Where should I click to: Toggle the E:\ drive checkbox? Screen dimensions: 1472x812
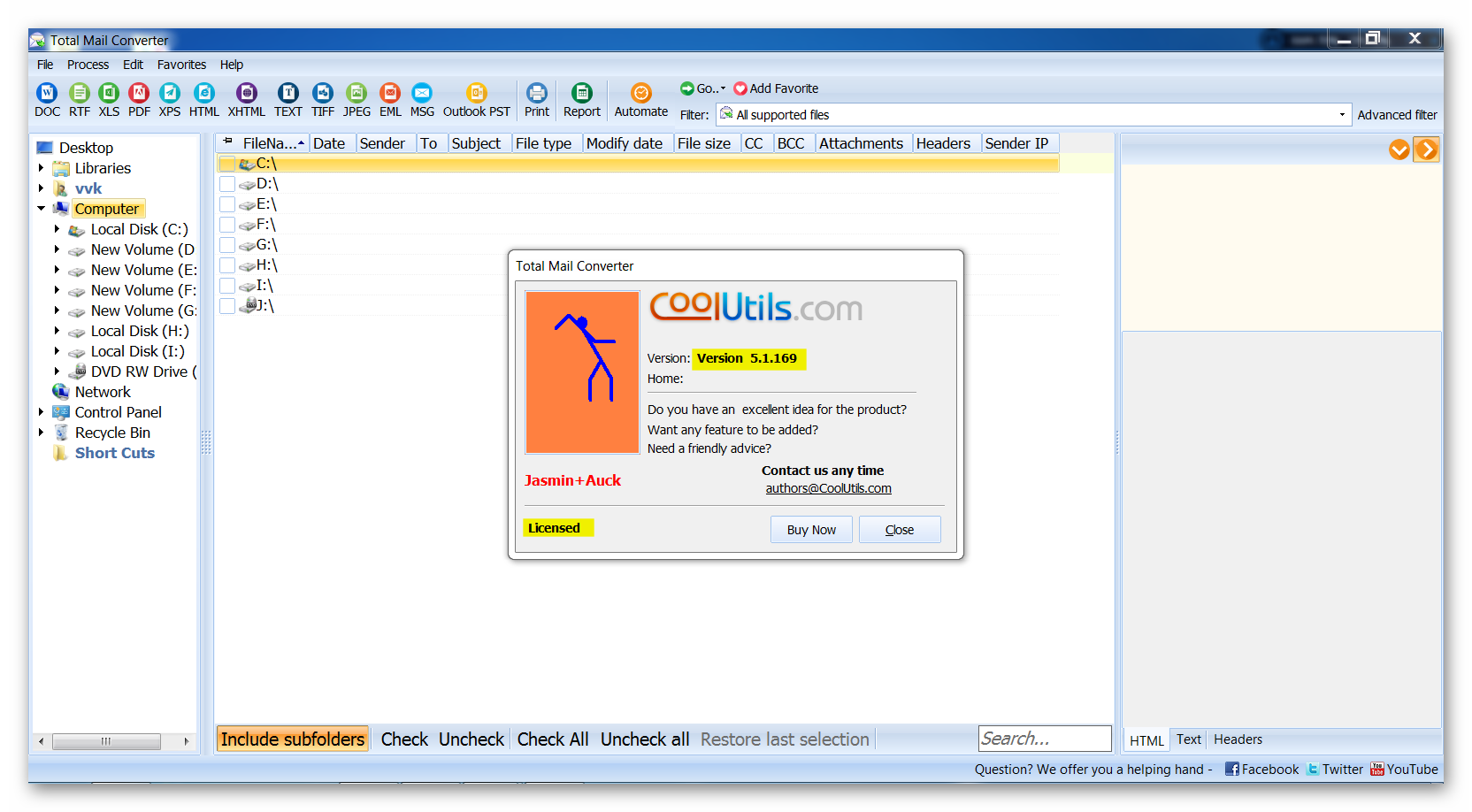coord(227,204)
